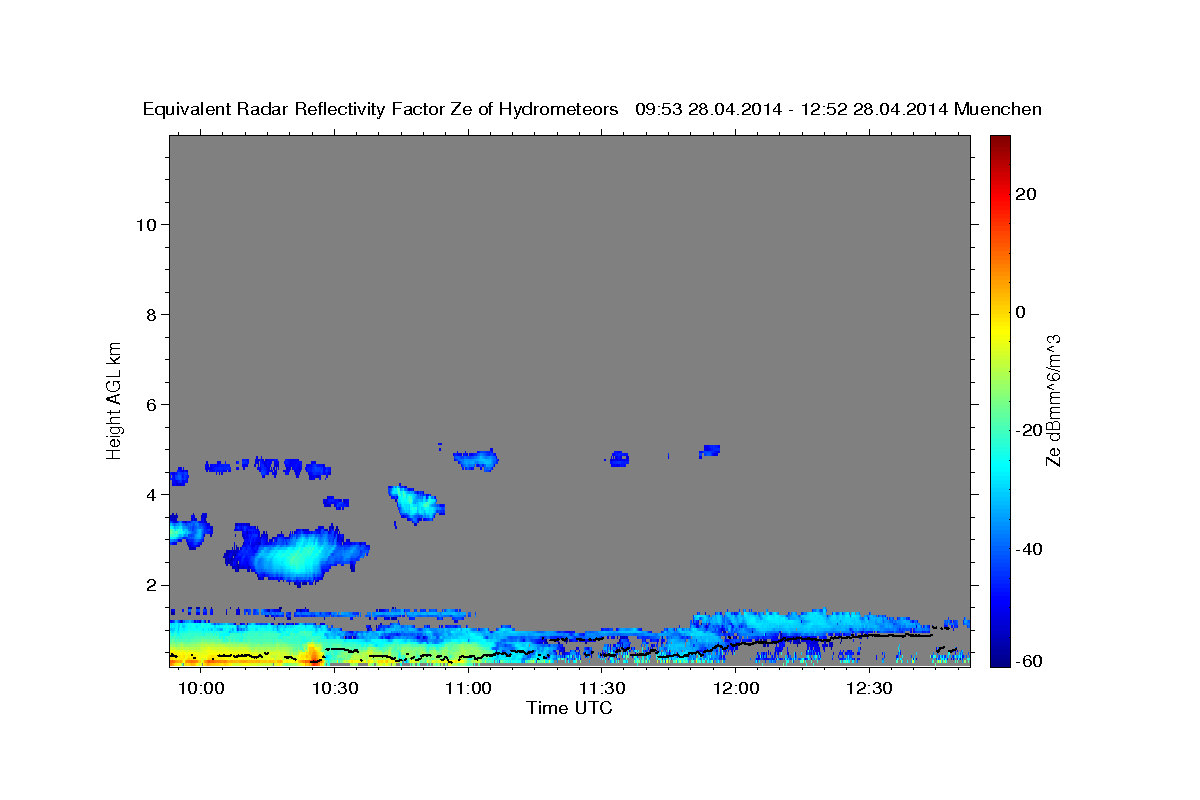Click the '10:30' time tick label
Image resolution: width=1200 pixels, height=800 pixels.
[334, 688]
